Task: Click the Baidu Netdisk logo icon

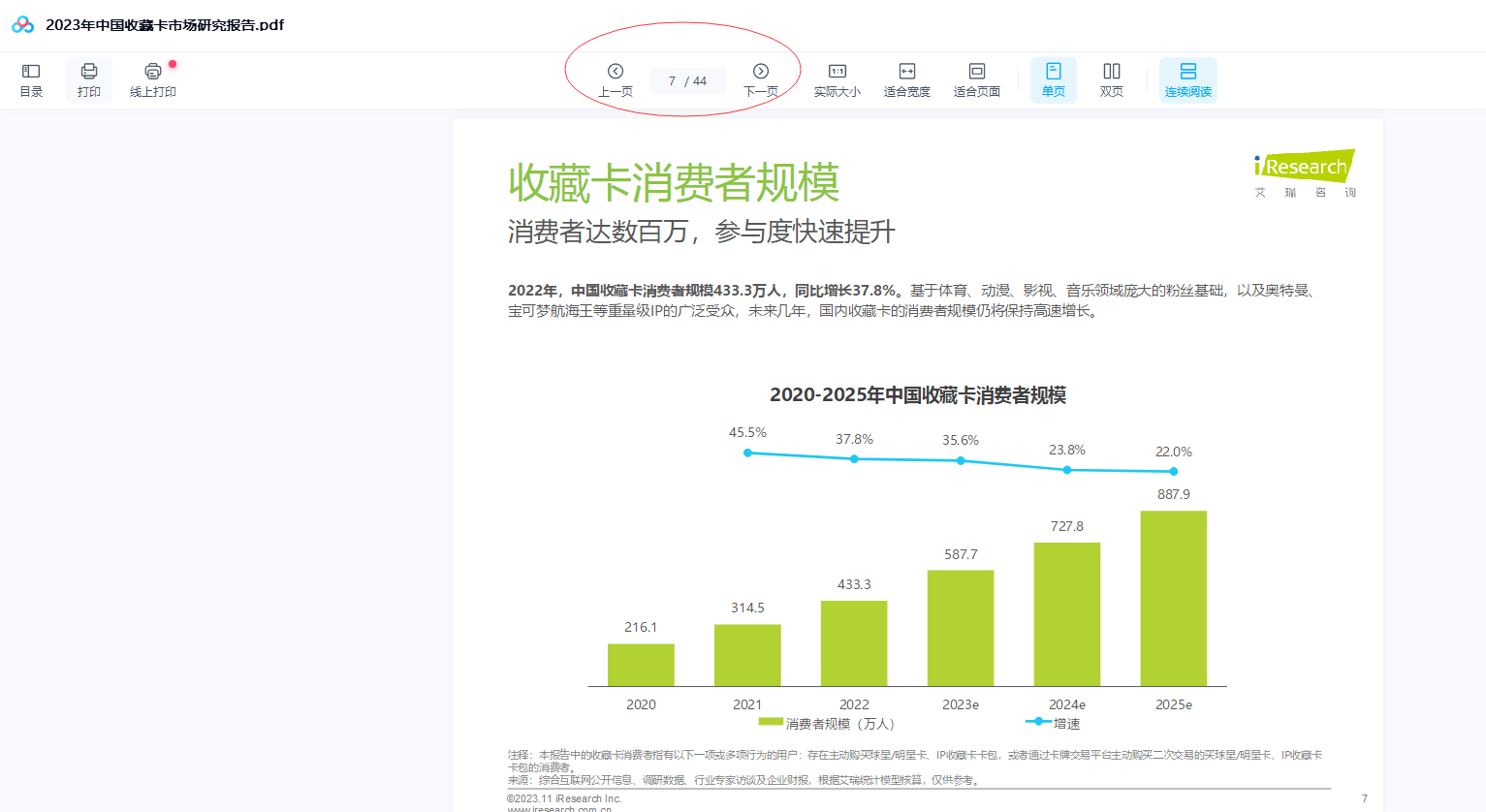Action: click(23, 25)
